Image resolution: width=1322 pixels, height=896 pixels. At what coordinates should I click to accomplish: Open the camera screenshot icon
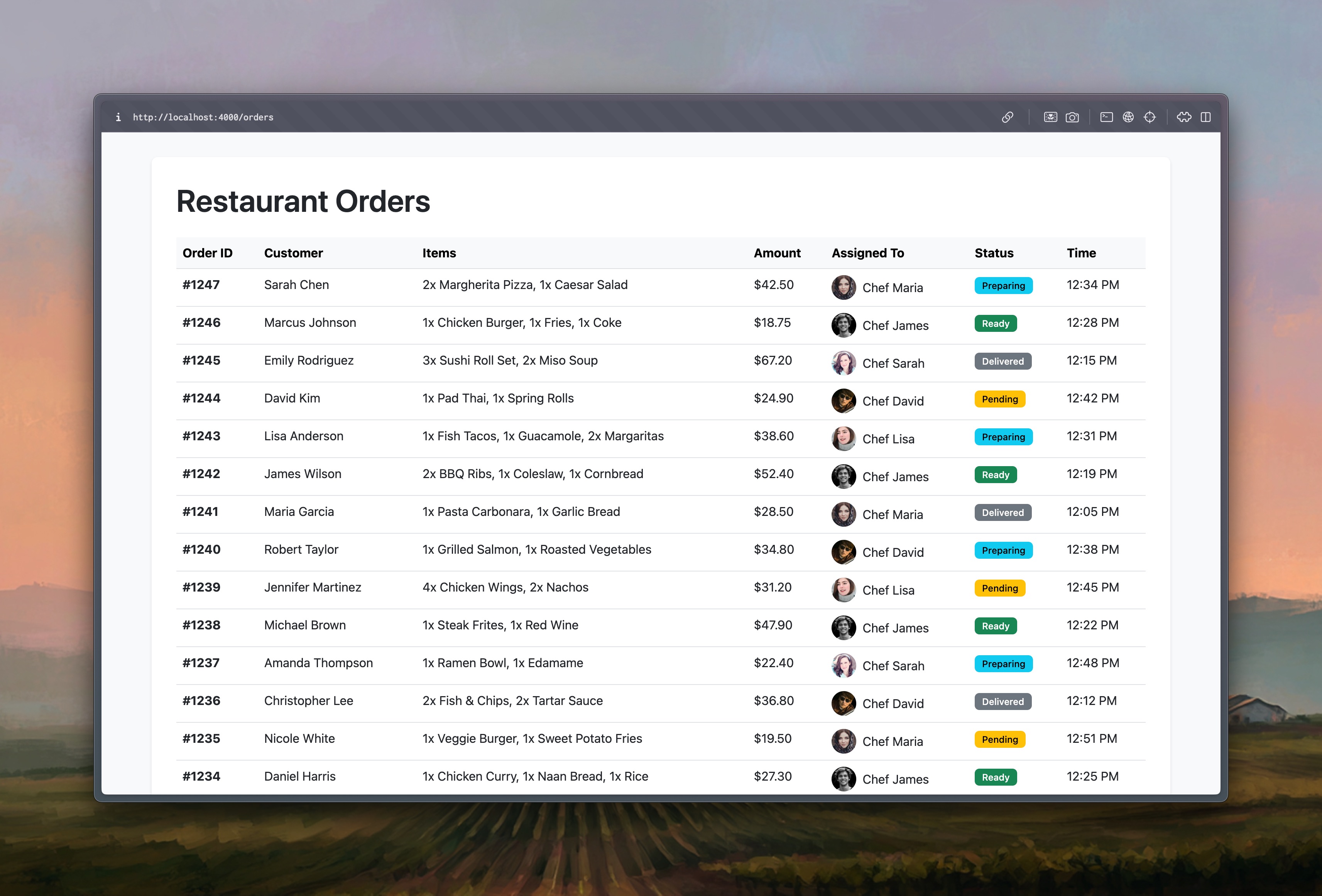point(1072,117)
